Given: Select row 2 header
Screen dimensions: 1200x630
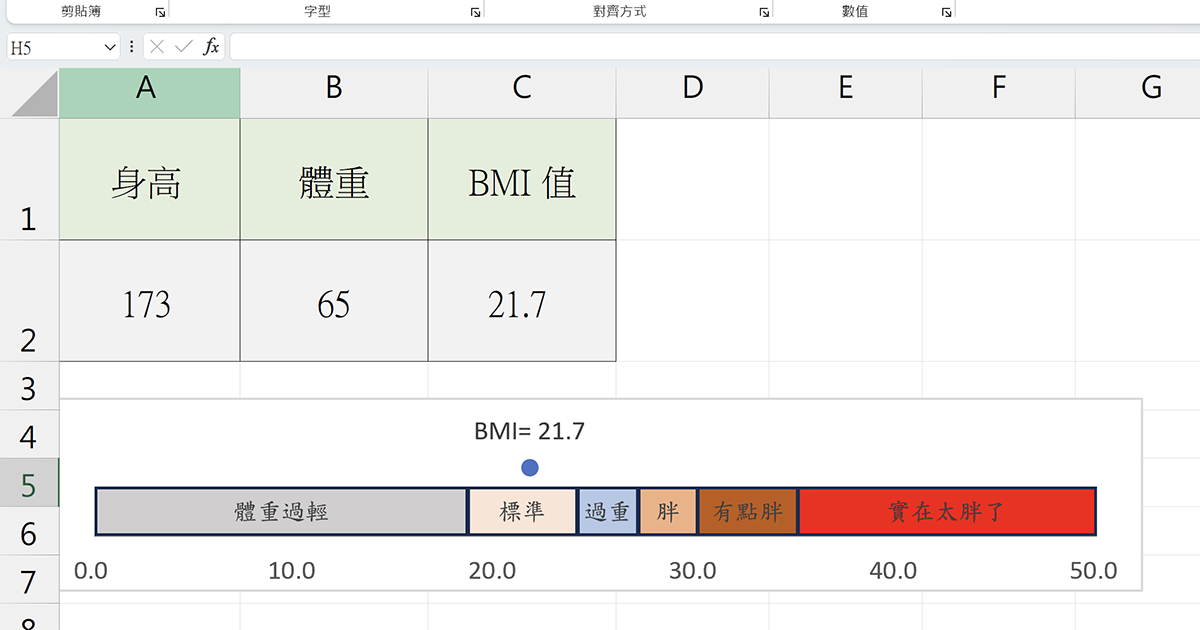Looking at the screenshot, I should 30,300.
